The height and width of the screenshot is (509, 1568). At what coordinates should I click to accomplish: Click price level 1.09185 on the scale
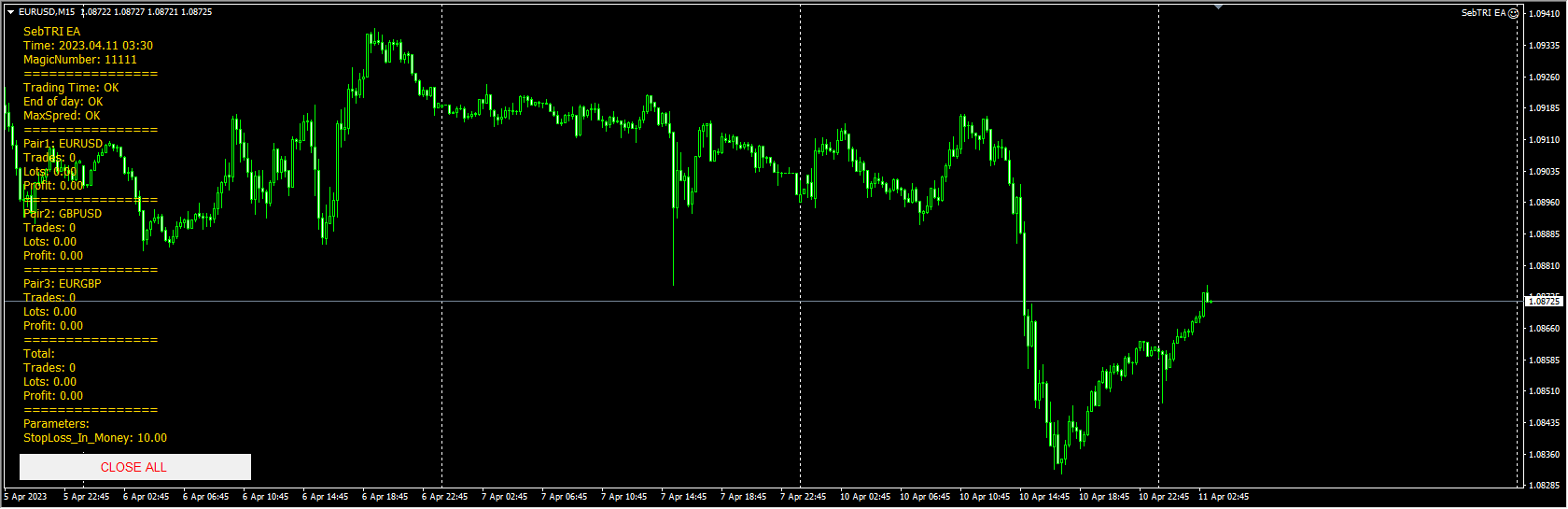click(1544, 108)
